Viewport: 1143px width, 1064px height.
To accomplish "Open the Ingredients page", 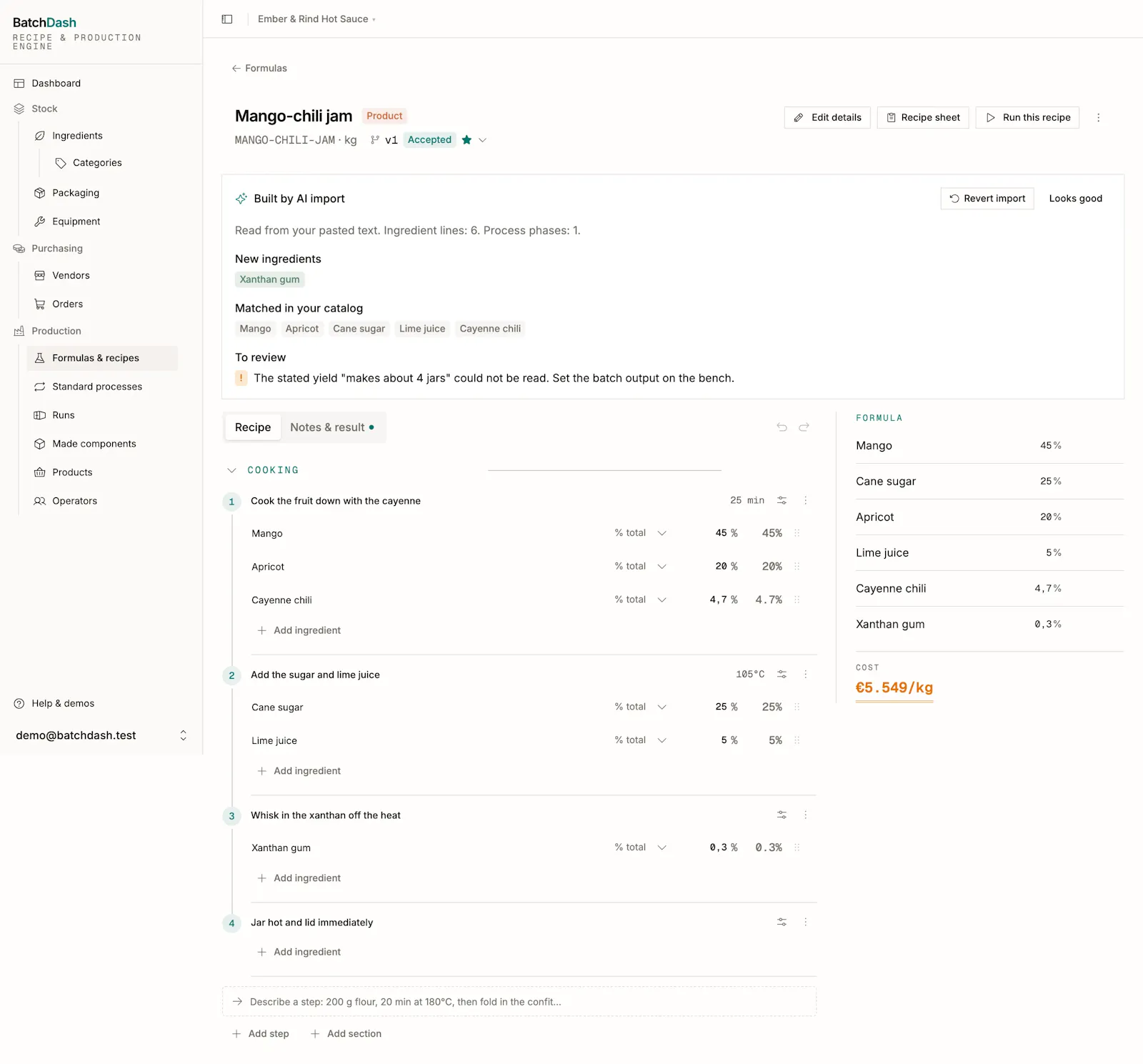I will [77, 136].
